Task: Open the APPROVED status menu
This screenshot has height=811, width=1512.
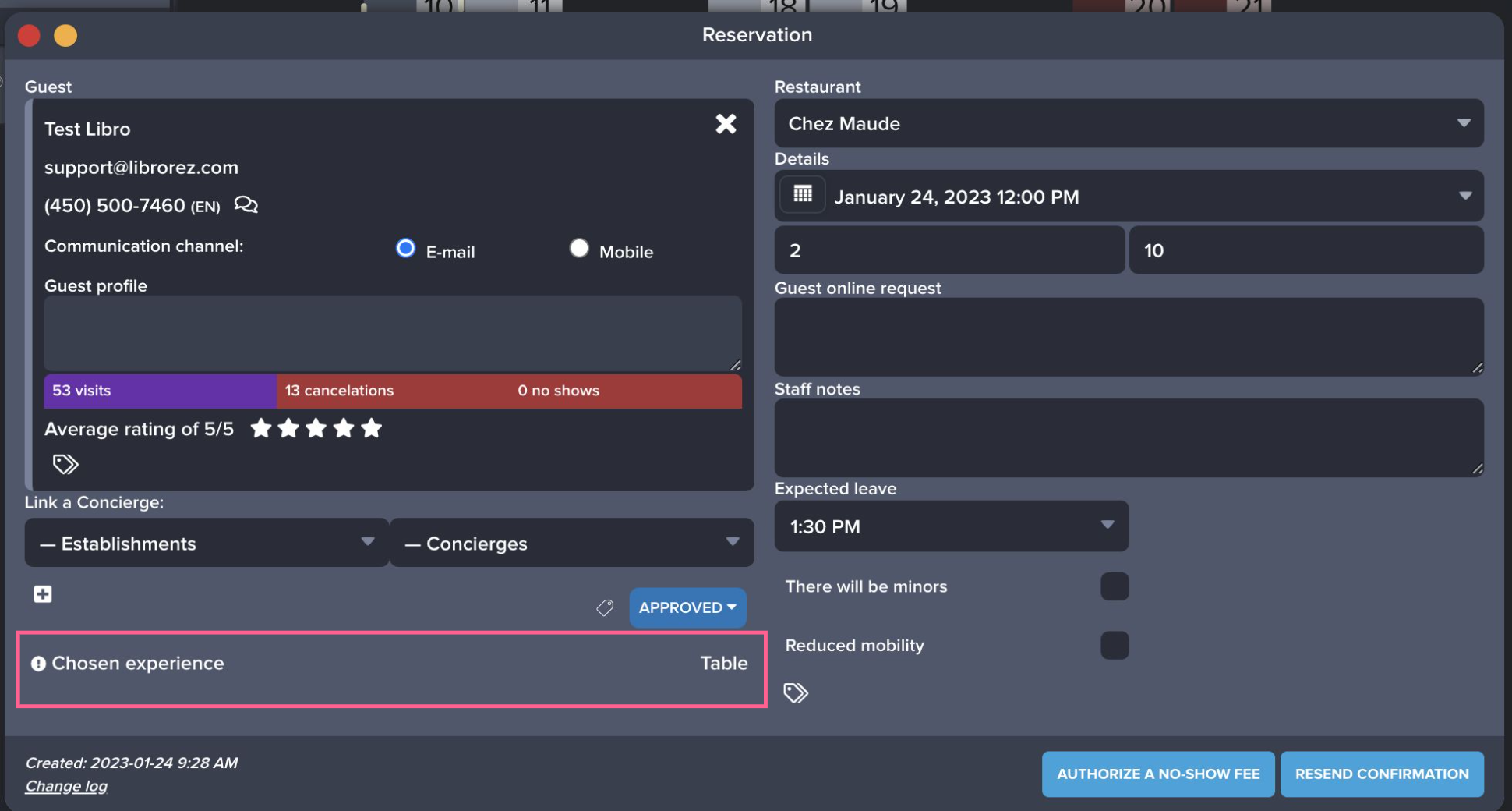Action: 687,607
